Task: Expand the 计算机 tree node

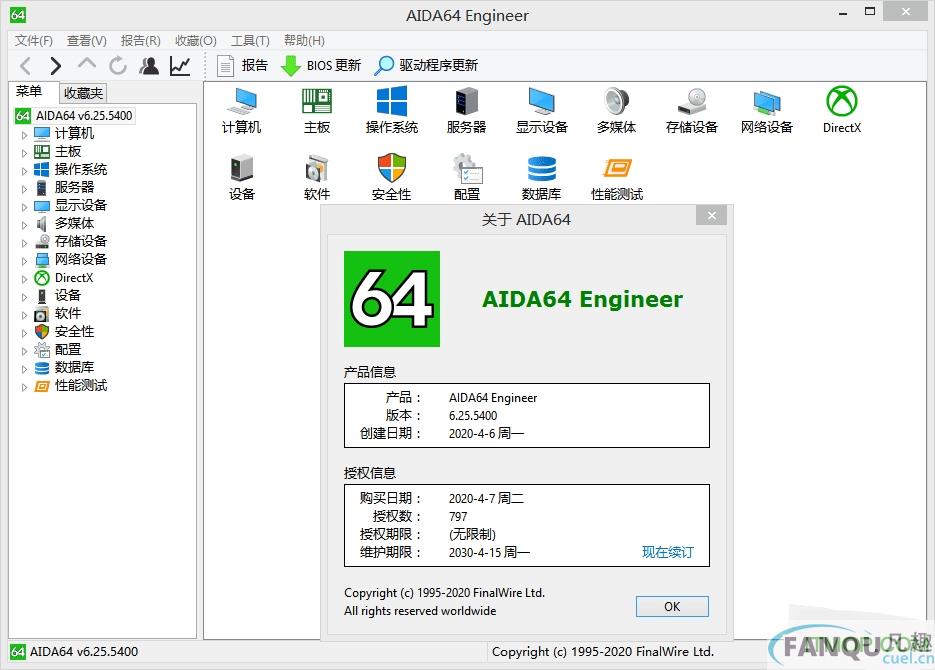Action: [24, 135]
